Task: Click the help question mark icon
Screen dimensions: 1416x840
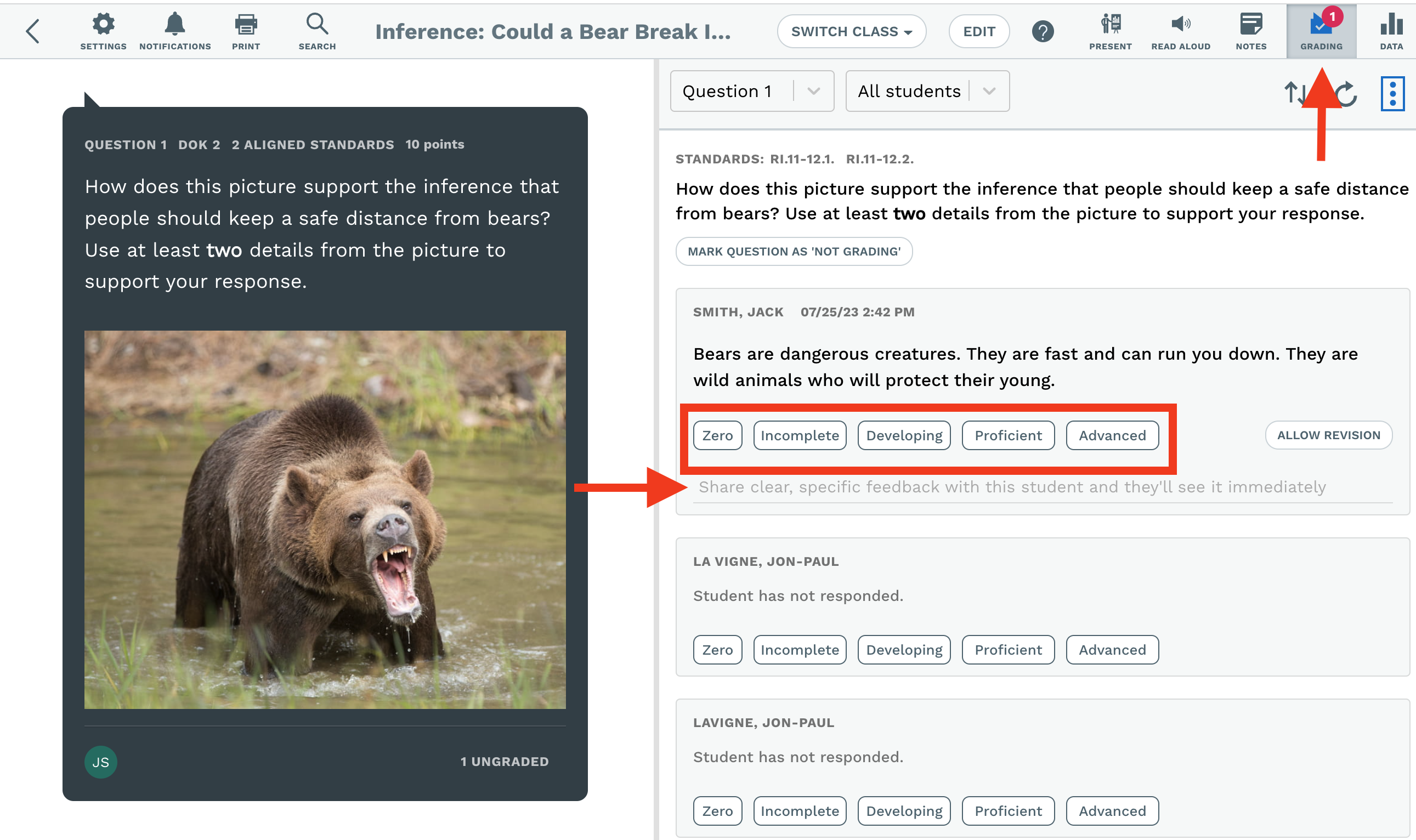Action: (x=1043, y=32)
